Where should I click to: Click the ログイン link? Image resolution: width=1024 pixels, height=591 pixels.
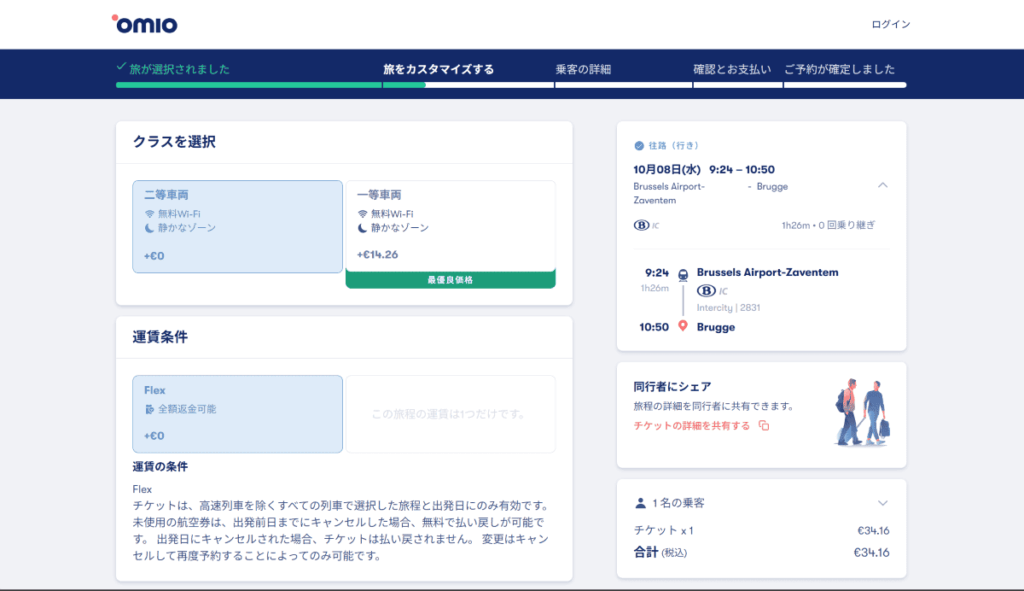pos(890,24)
